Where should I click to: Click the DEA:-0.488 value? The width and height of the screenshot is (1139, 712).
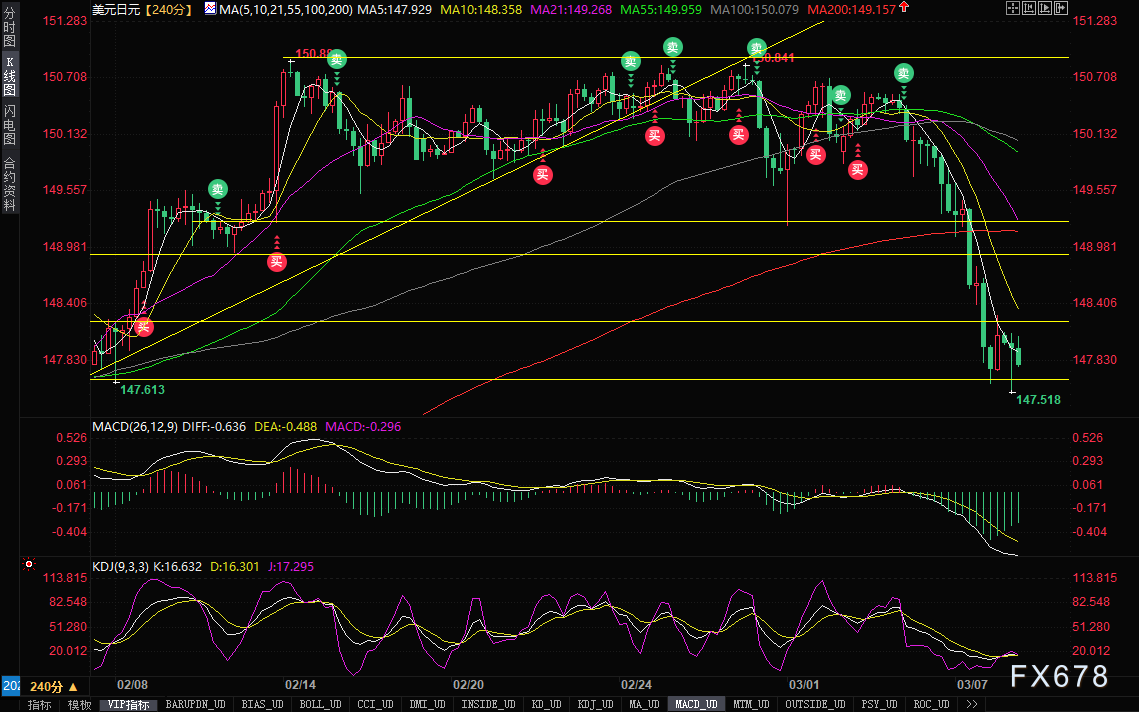[285, 426]
